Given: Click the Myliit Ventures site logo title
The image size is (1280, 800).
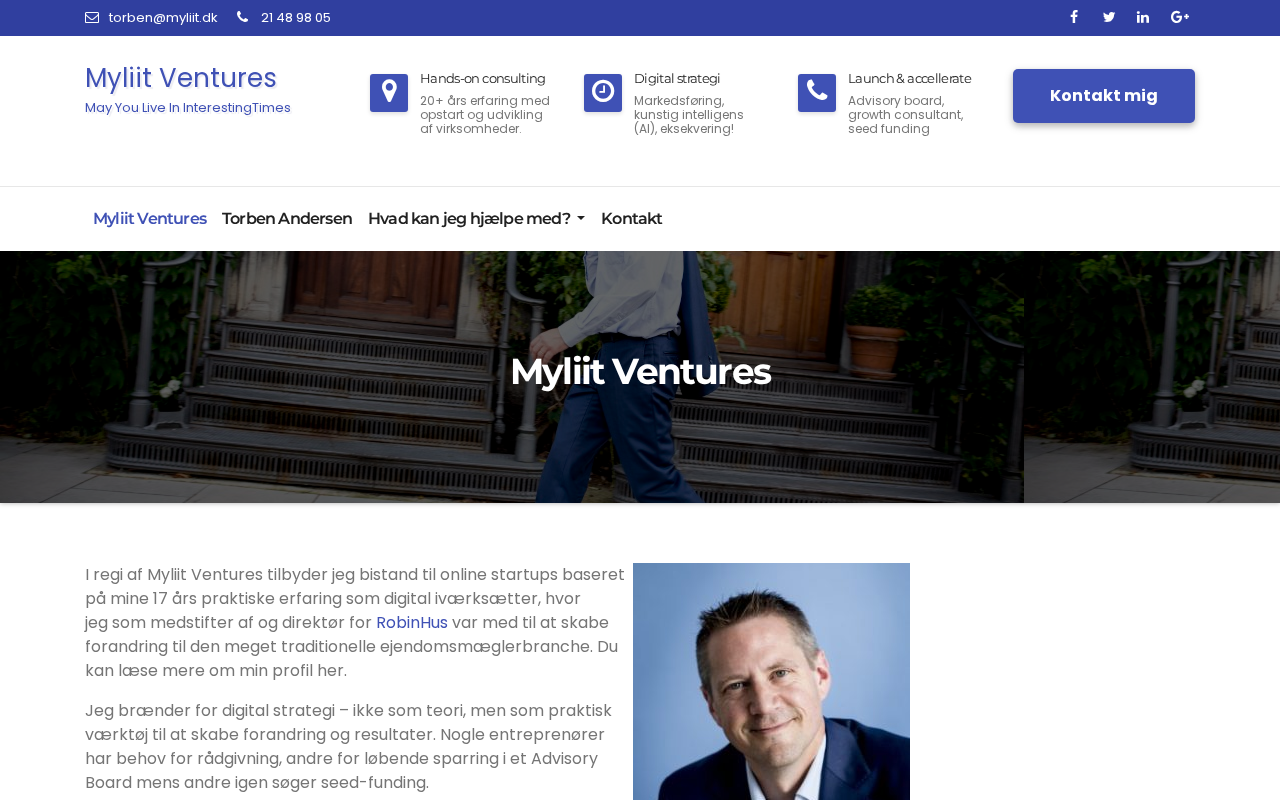Looking at the screenshot, I should click(x=181, y=78).
